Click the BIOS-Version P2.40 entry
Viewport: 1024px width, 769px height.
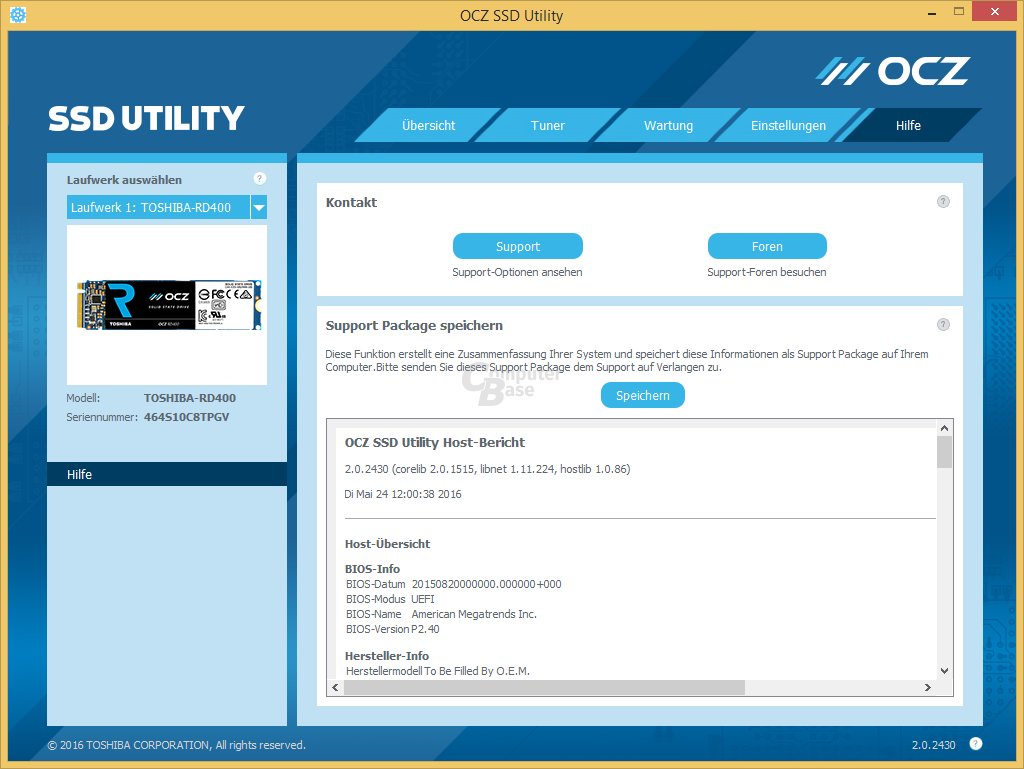coord(392,629)
